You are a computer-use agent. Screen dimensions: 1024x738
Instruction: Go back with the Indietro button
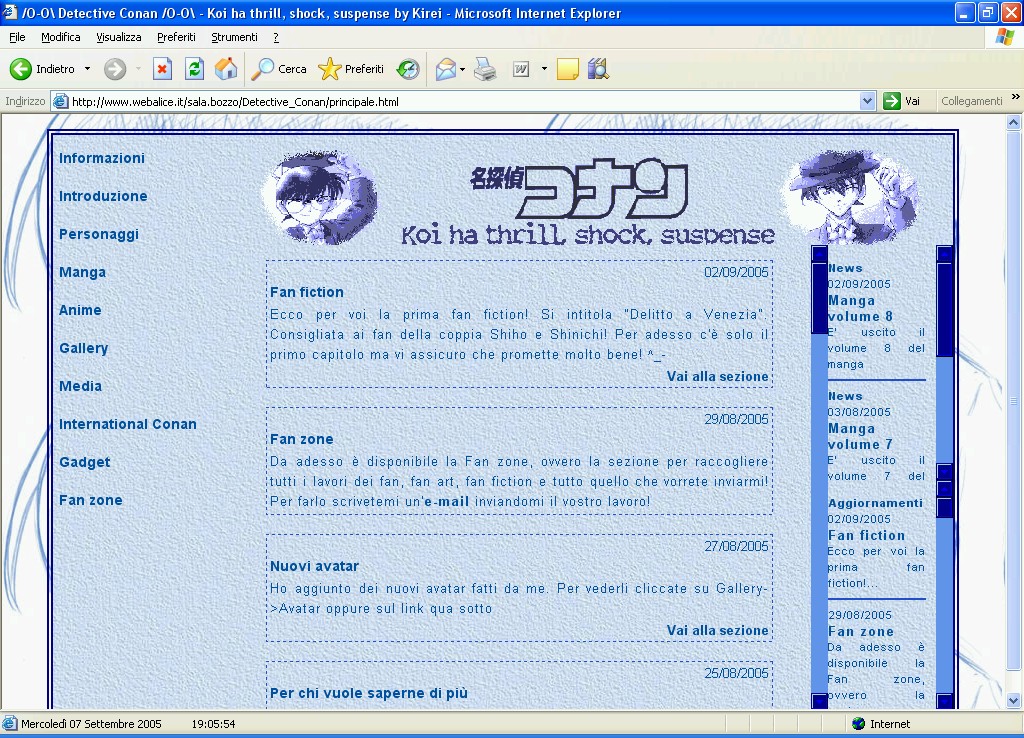[x=43, y=69]
